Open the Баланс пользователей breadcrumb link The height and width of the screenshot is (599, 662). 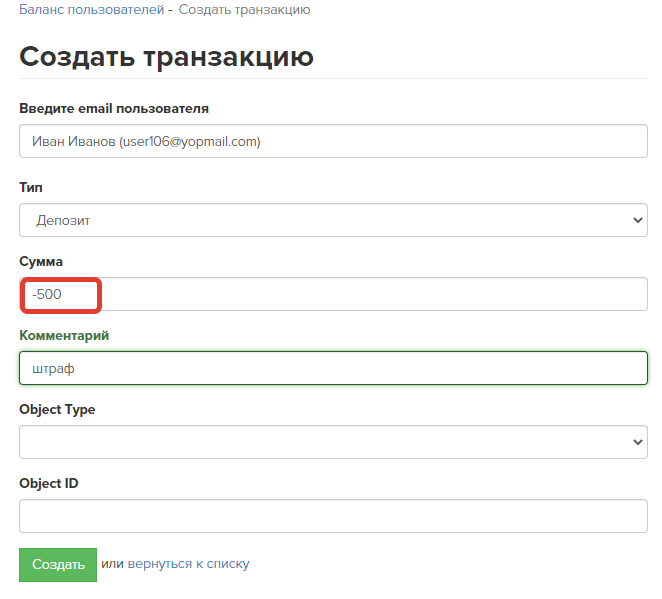92,9
